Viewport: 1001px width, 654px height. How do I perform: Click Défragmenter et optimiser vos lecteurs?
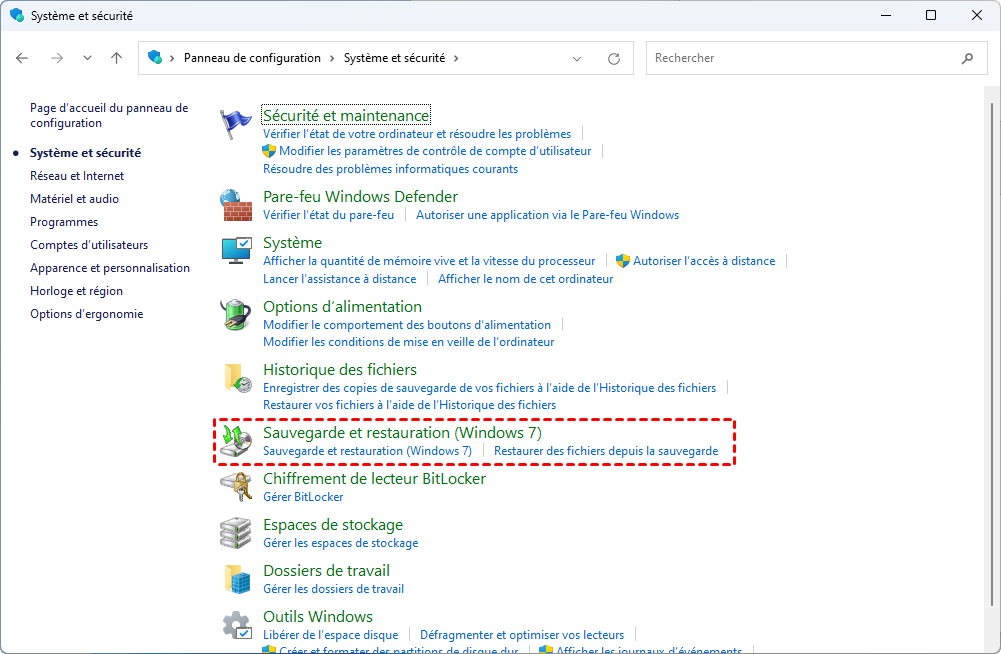[x=522, y=635]
